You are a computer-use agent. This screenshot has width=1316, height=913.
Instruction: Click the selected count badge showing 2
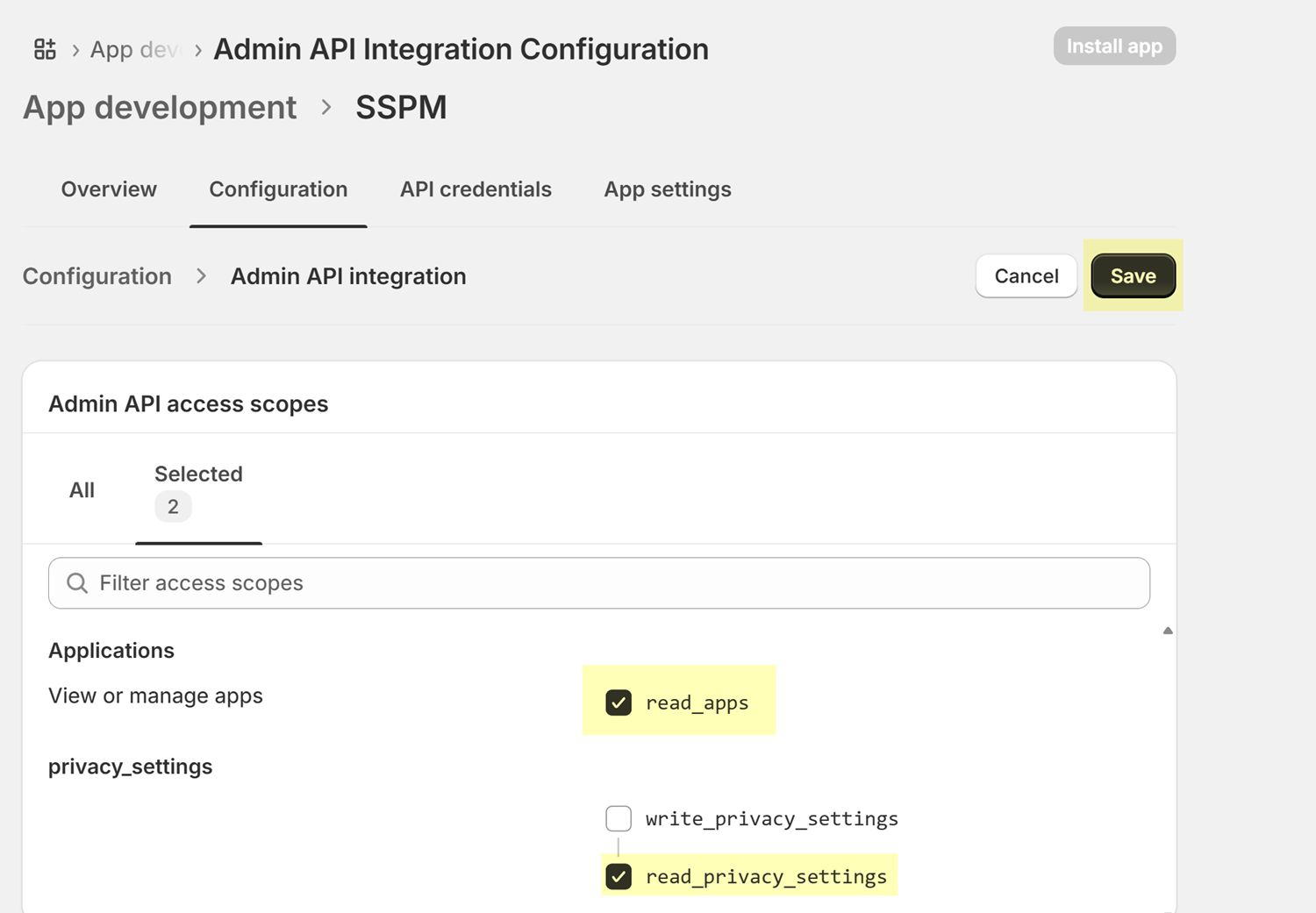click(173, 507)
